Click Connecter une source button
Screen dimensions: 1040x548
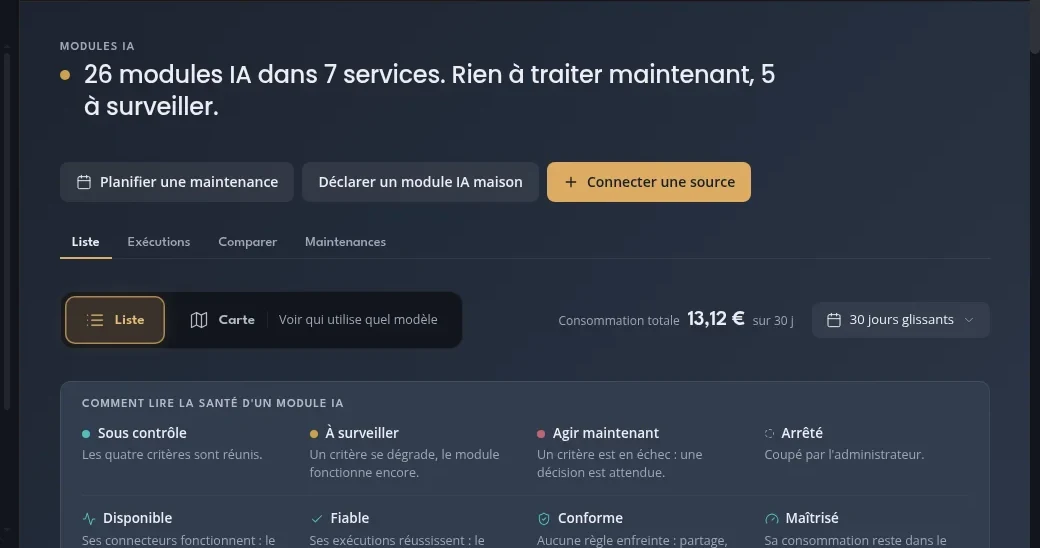click(x=649, y=182)
